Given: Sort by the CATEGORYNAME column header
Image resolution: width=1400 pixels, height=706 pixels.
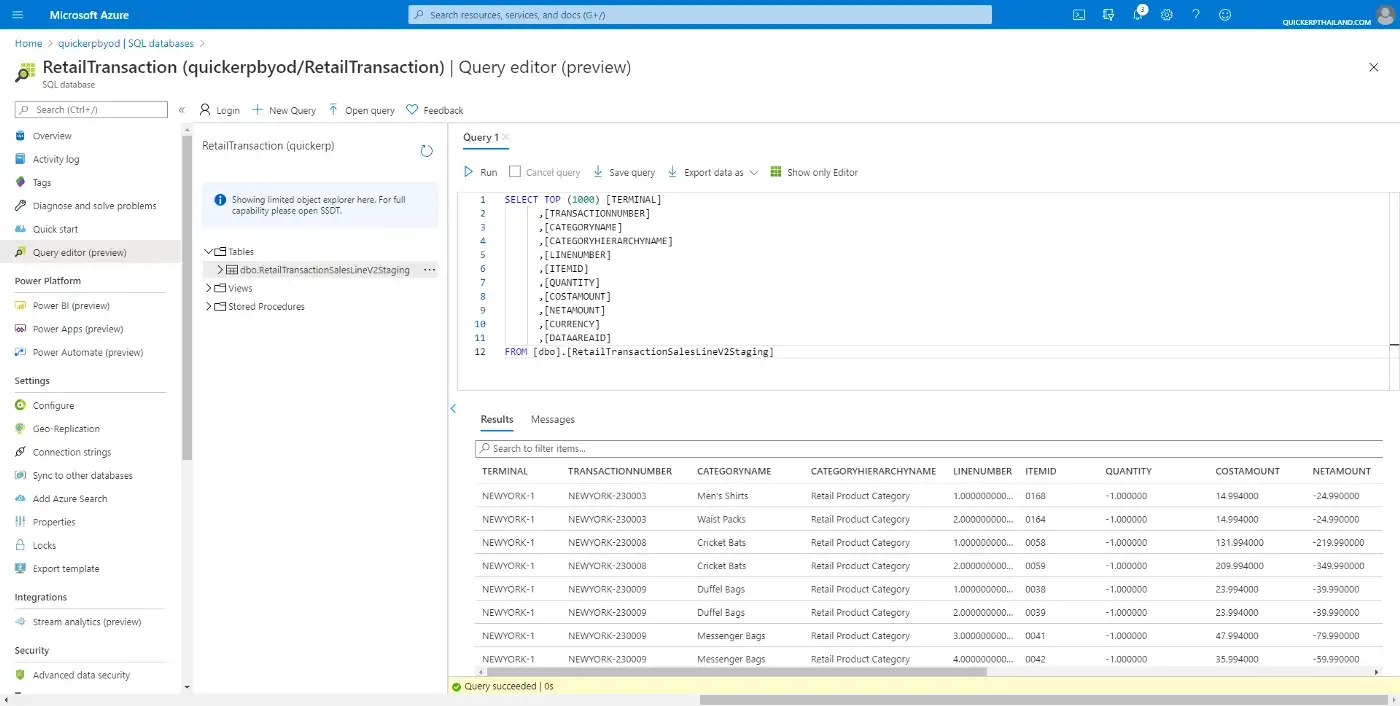Looking at the screenshot, I should [734, 472].
